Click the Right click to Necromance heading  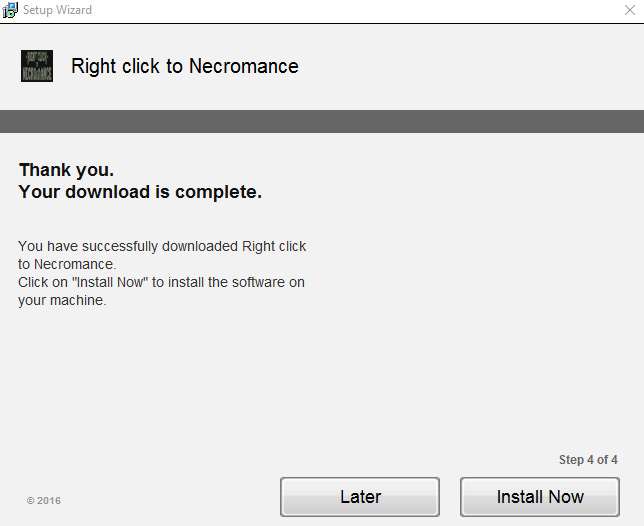click(185, 66)
